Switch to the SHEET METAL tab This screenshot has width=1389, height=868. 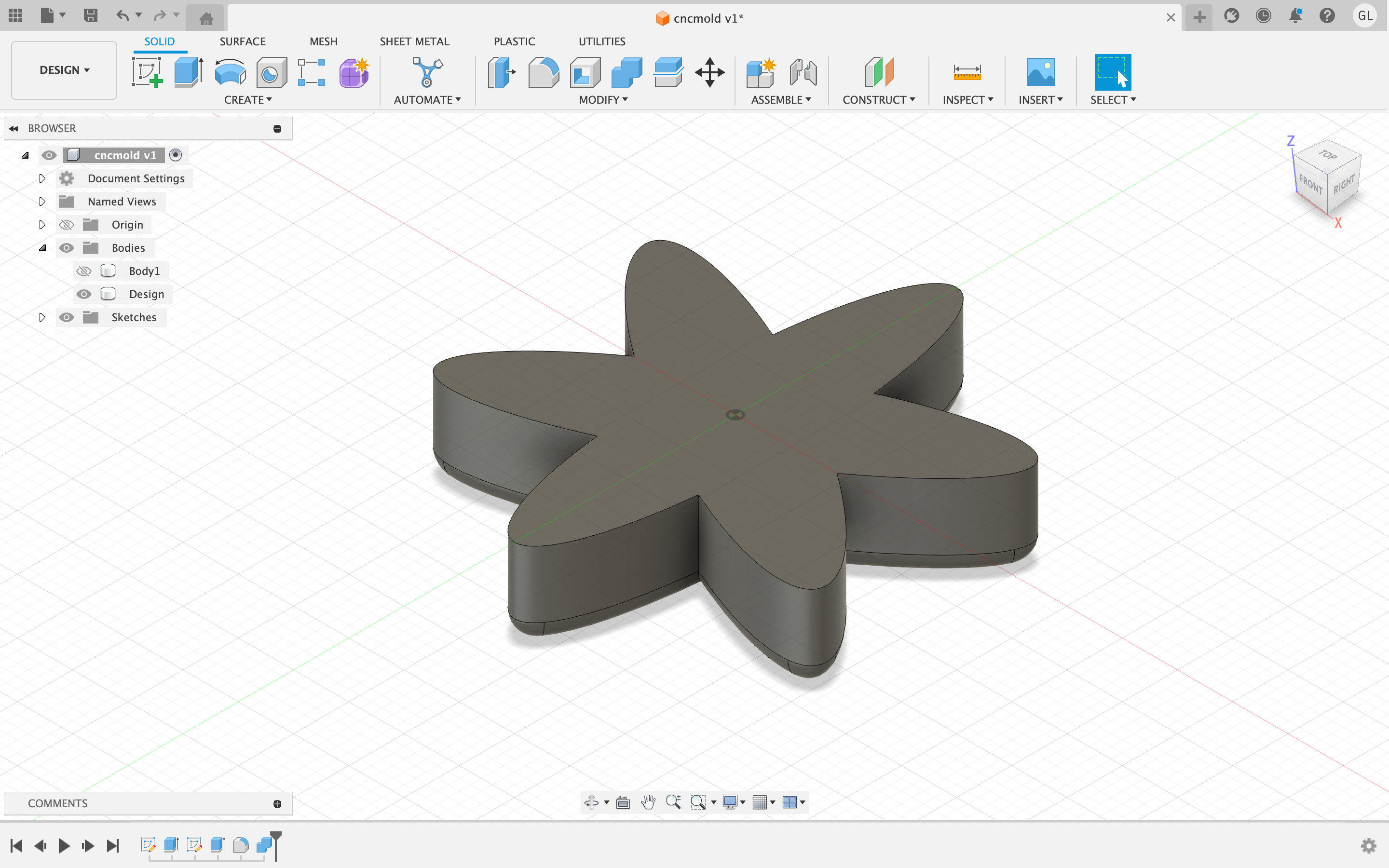tap(414, 41)
